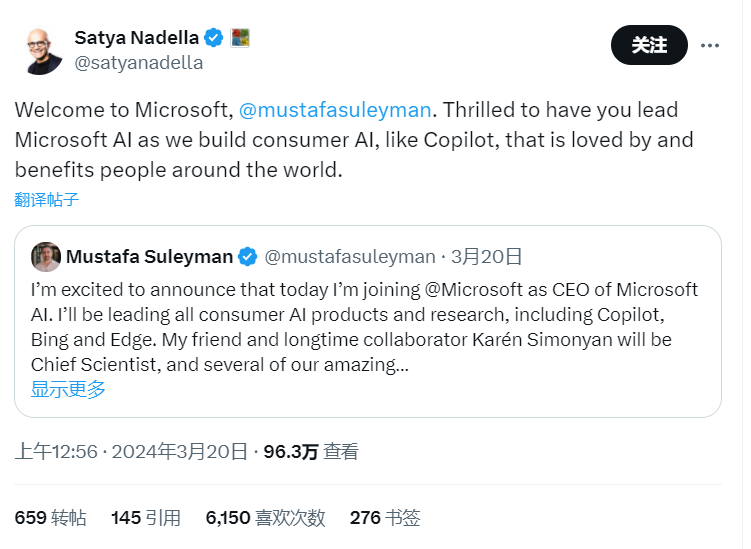Click the Microsoft affiliation logo badge
This screenshot has height=549, width=751.
point(240,38)
